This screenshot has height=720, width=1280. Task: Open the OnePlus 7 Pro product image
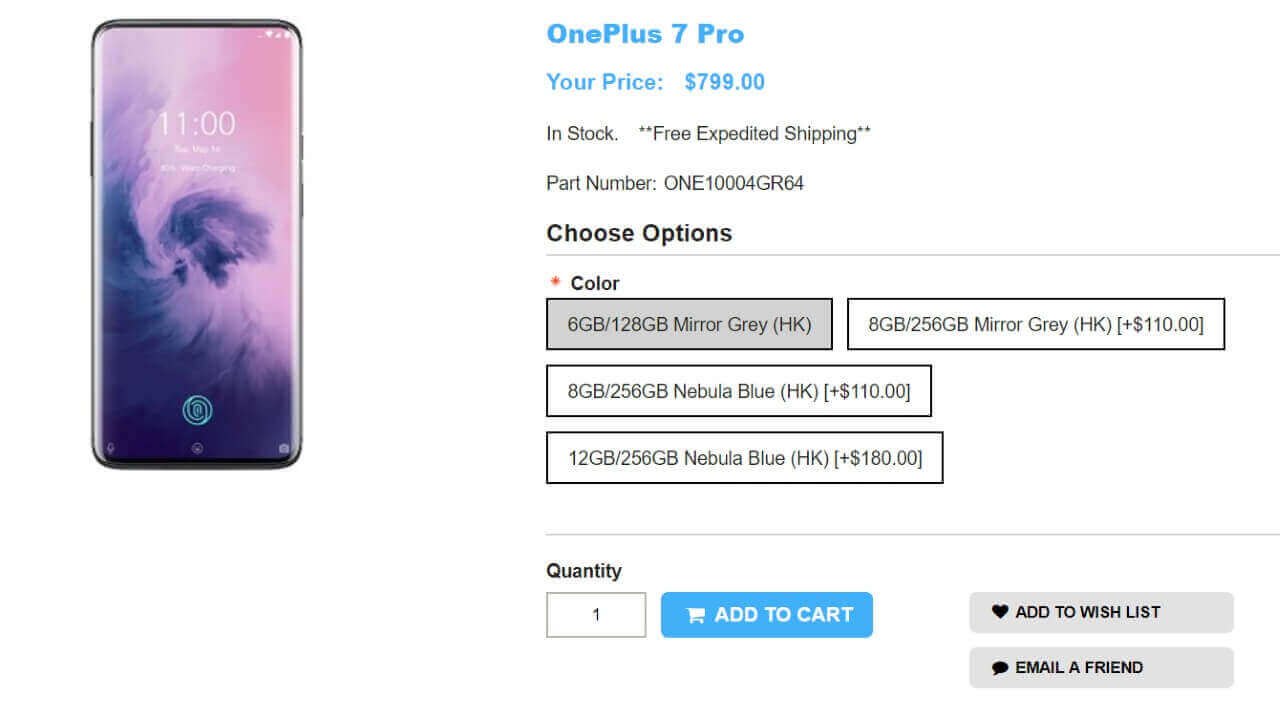coord(196,244)
